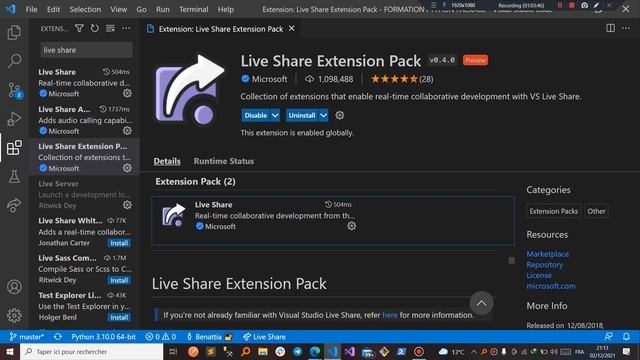The height and width of the screenshot is (360, 640).
Task: Open feedback icon in status bar
Action: [x=609, y=337]
